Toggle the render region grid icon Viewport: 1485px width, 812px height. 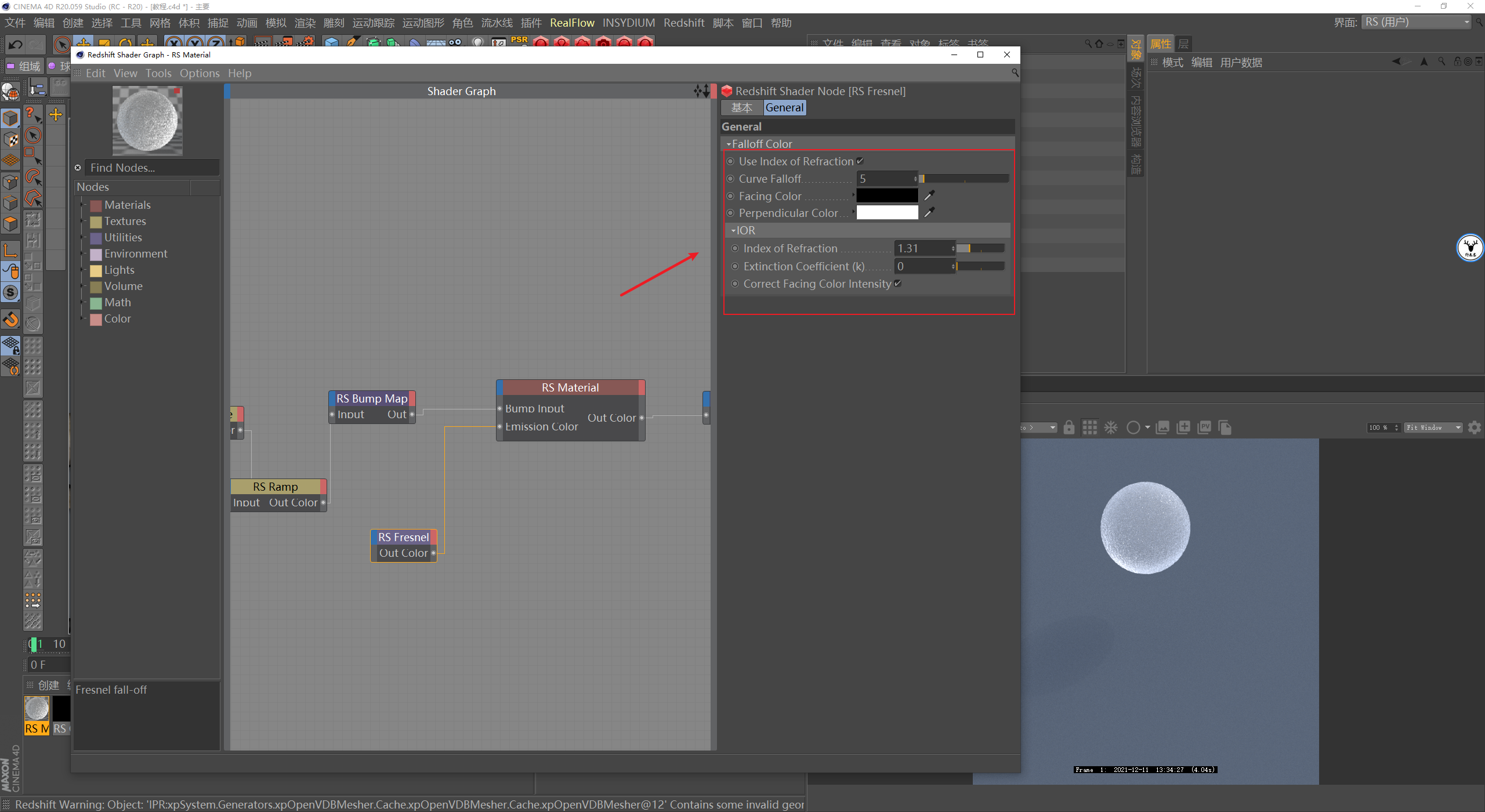point(1089,427)
